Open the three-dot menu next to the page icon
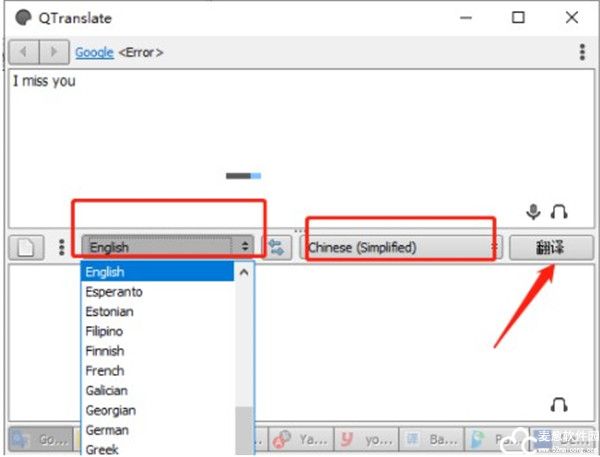The image size is (600, 457). point(62,248)
